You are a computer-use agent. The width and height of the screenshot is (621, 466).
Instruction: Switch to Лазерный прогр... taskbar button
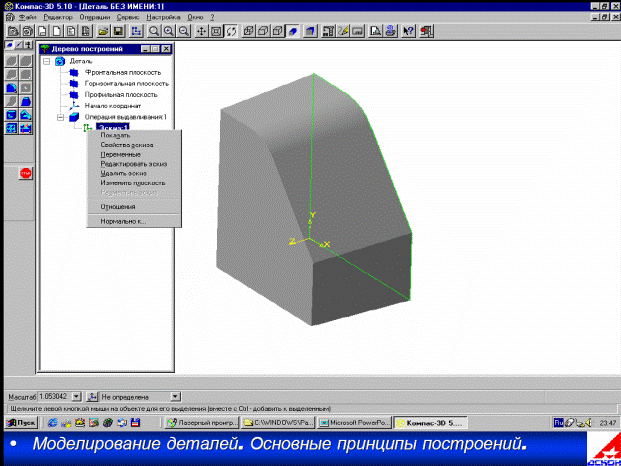tap(202, 423)
